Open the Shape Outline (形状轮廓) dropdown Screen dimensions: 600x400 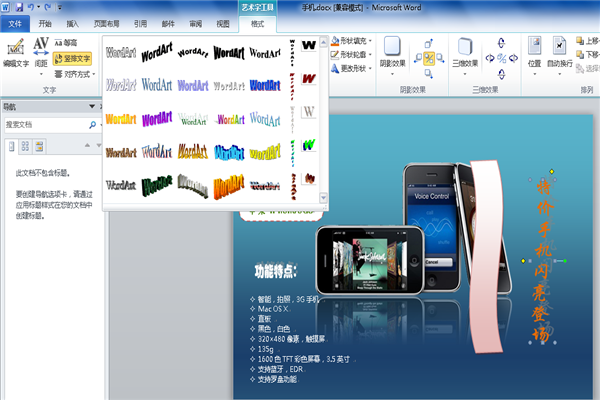pyautogui.click(x=352, y=54)
